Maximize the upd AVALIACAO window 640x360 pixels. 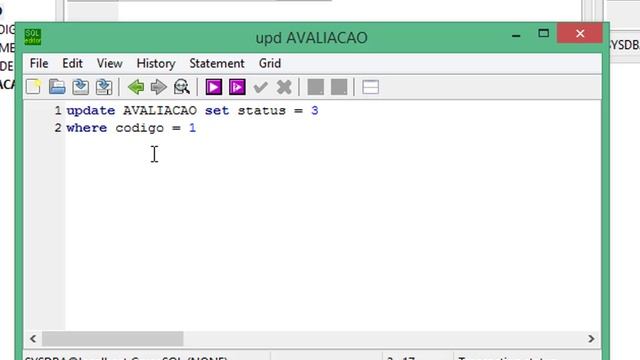pyautogui.click(x=543, y=33)
